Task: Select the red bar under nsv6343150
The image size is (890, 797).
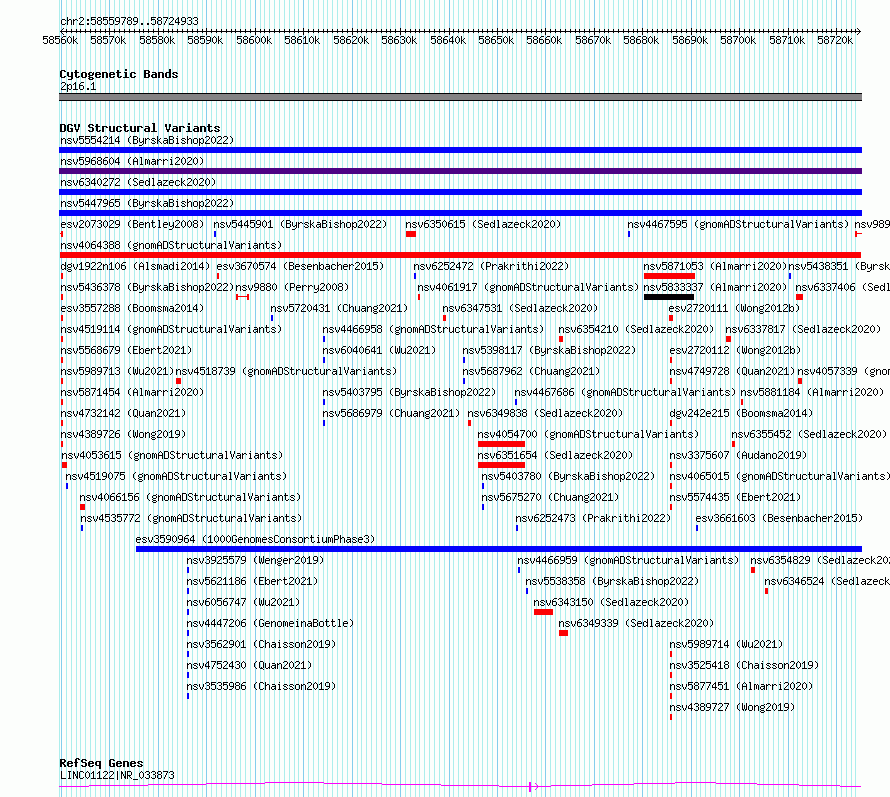Action: tap(543, 612)
